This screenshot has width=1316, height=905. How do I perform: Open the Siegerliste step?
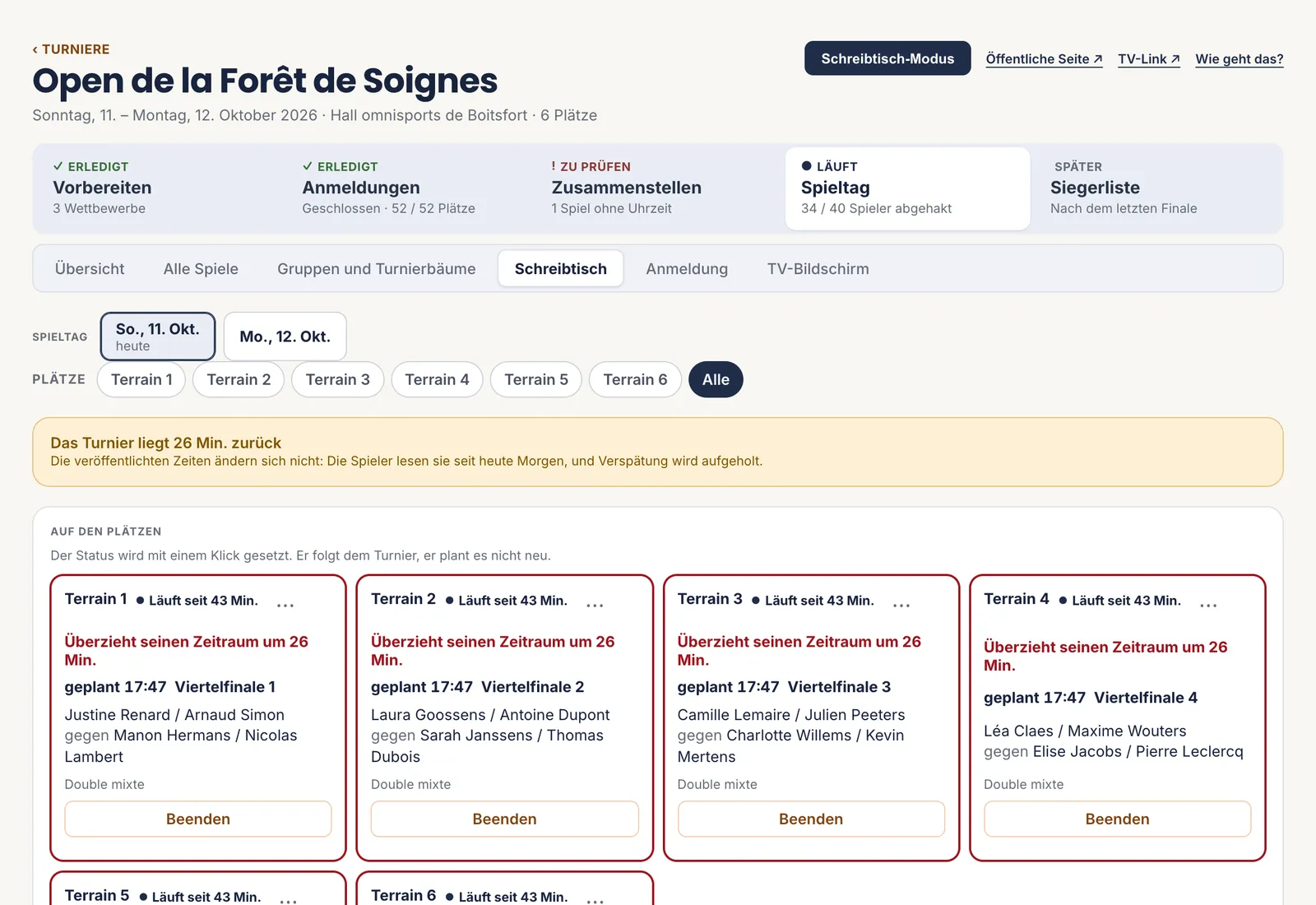point(1156,188)
